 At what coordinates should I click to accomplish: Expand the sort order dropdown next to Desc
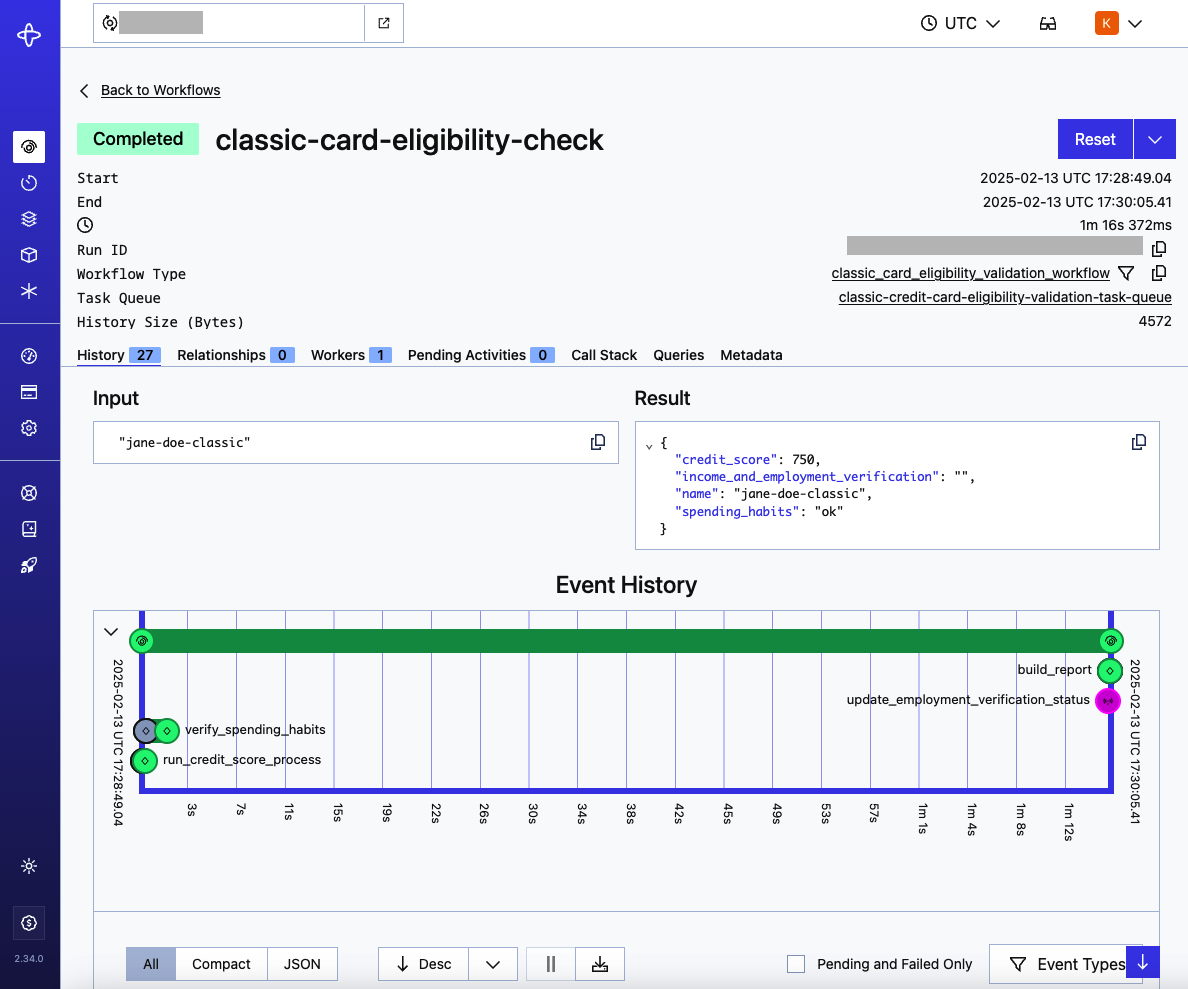(x=493, y=963)
